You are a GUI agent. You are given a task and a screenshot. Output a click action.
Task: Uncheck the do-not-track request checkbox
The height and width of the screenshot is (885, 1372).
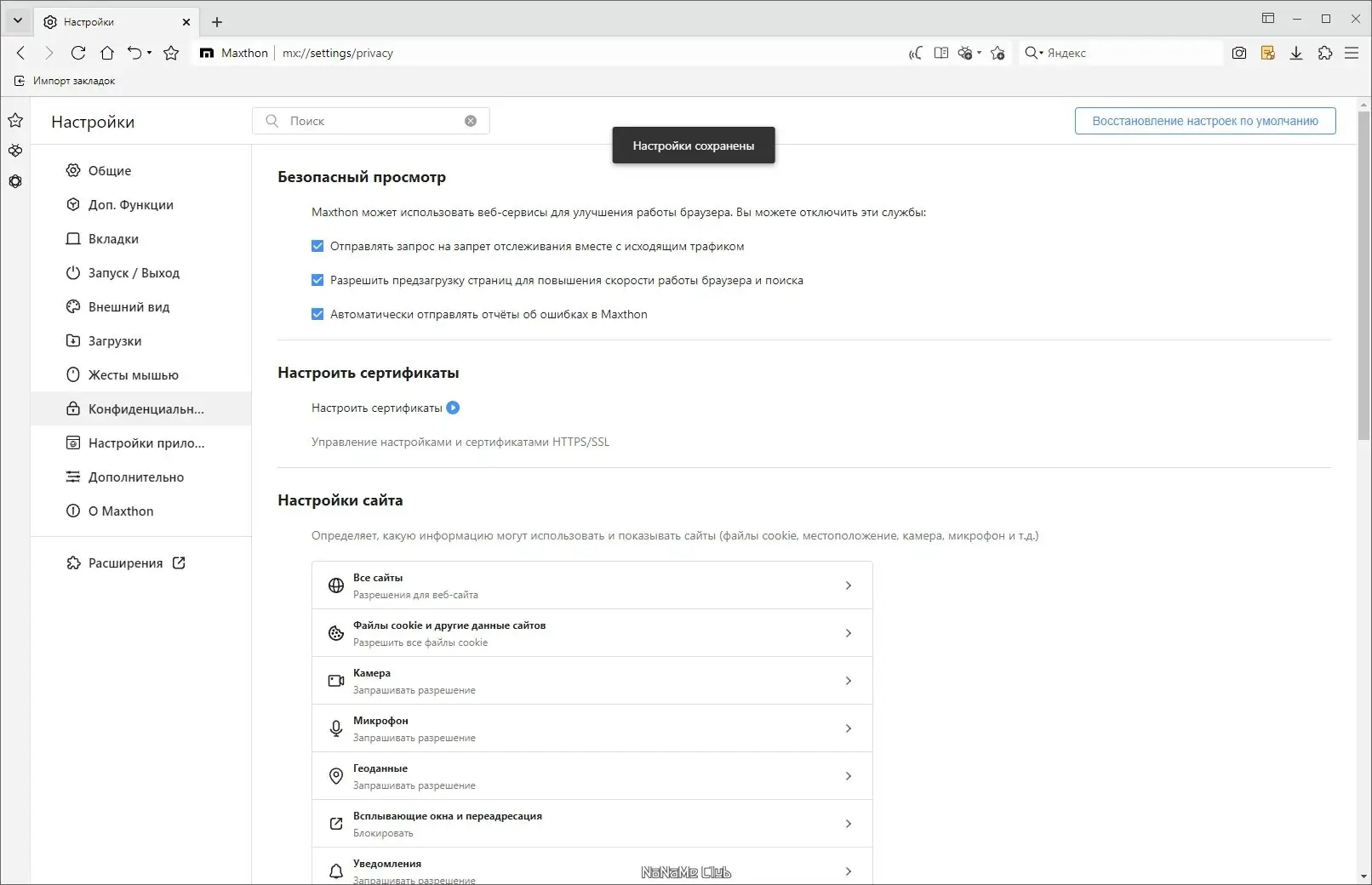point(317,246)
